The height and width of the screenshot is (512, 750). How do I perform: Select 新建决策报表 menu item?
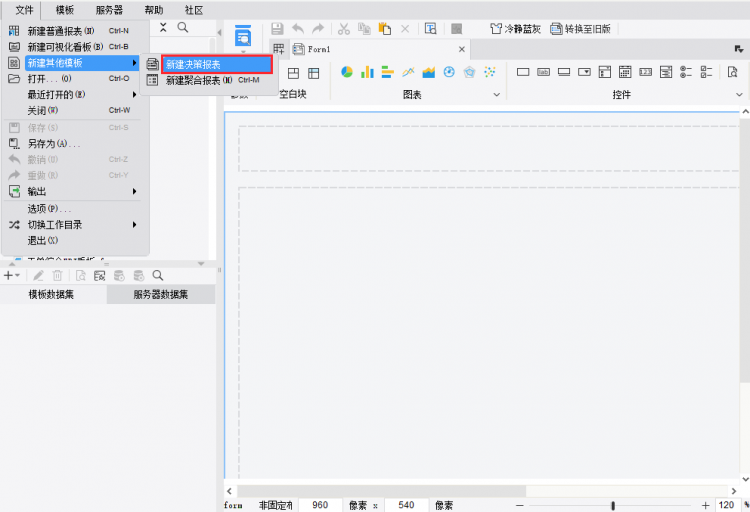(217, 64)
